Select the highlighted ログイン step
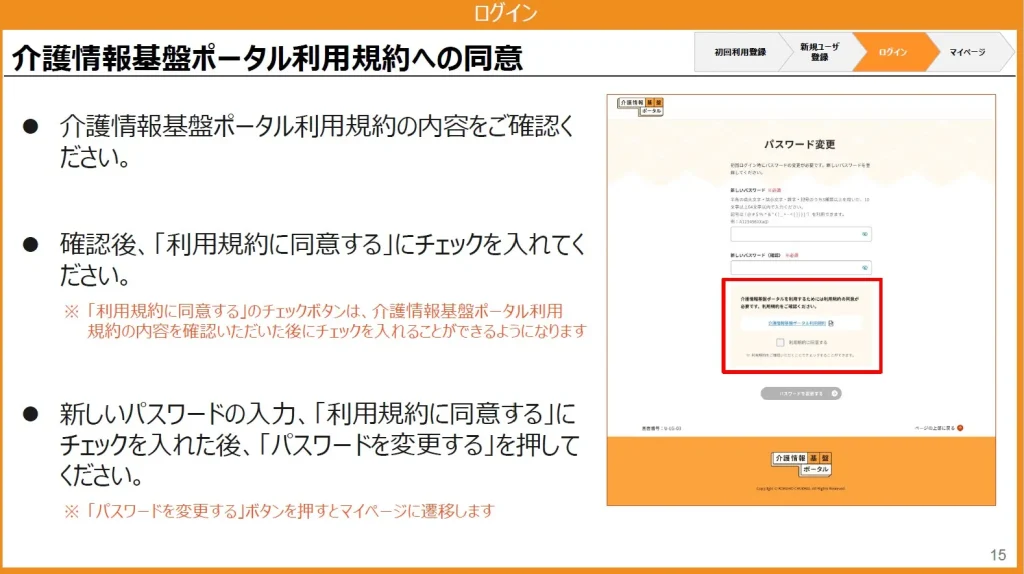The height and width of the screenshot is (574, 1024). (x=892, y=52)
